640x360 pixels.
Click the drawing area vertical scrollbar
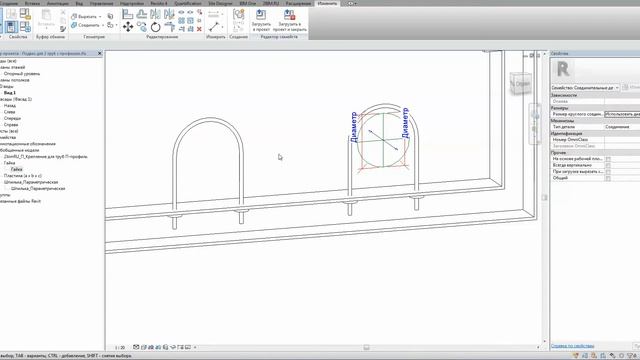(x=544, y=197)
